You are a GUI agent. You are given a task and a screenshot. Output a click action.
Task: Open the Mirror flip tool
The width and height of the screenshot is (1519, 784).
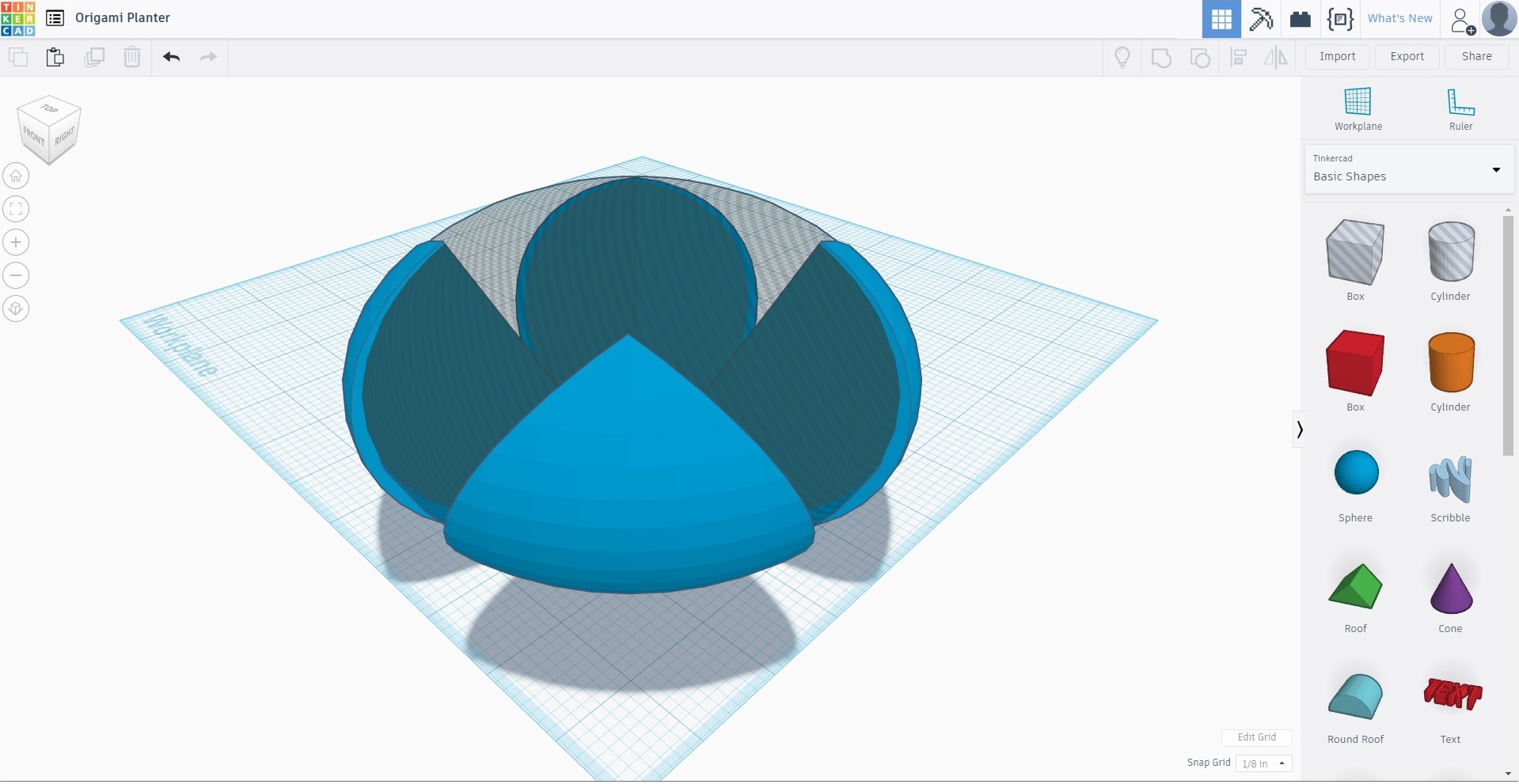(1276, 57)
